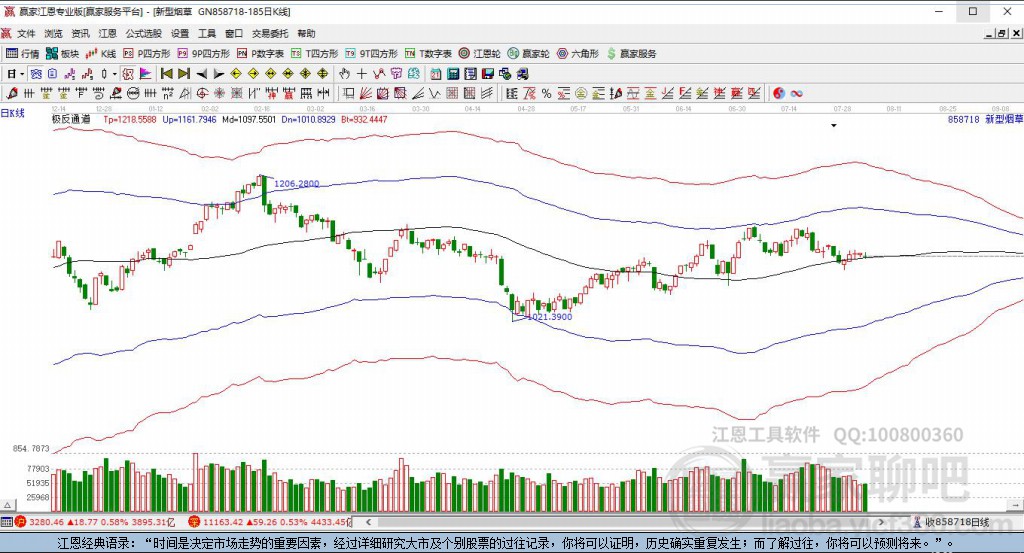Click the save disk icon
Viewport: 1024px width, 553px height.
tap(488, 74)
